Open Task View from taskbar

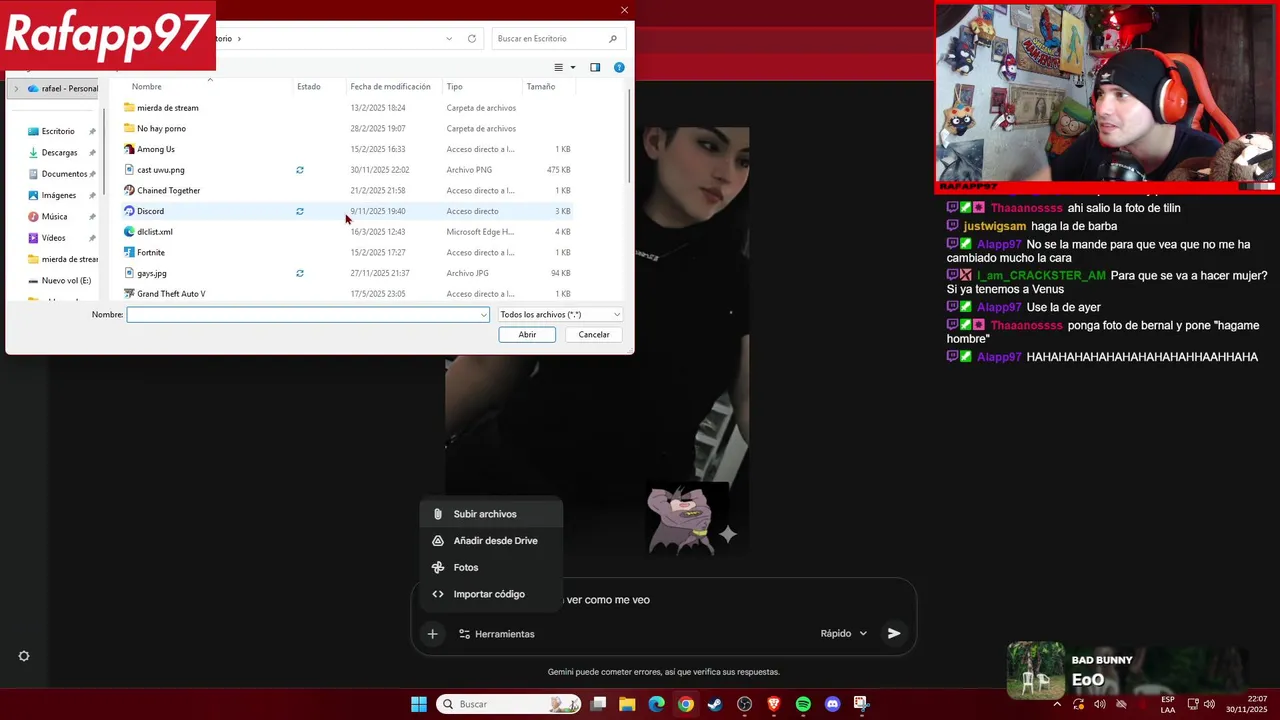pyautogui.click(x=598, y=704)
